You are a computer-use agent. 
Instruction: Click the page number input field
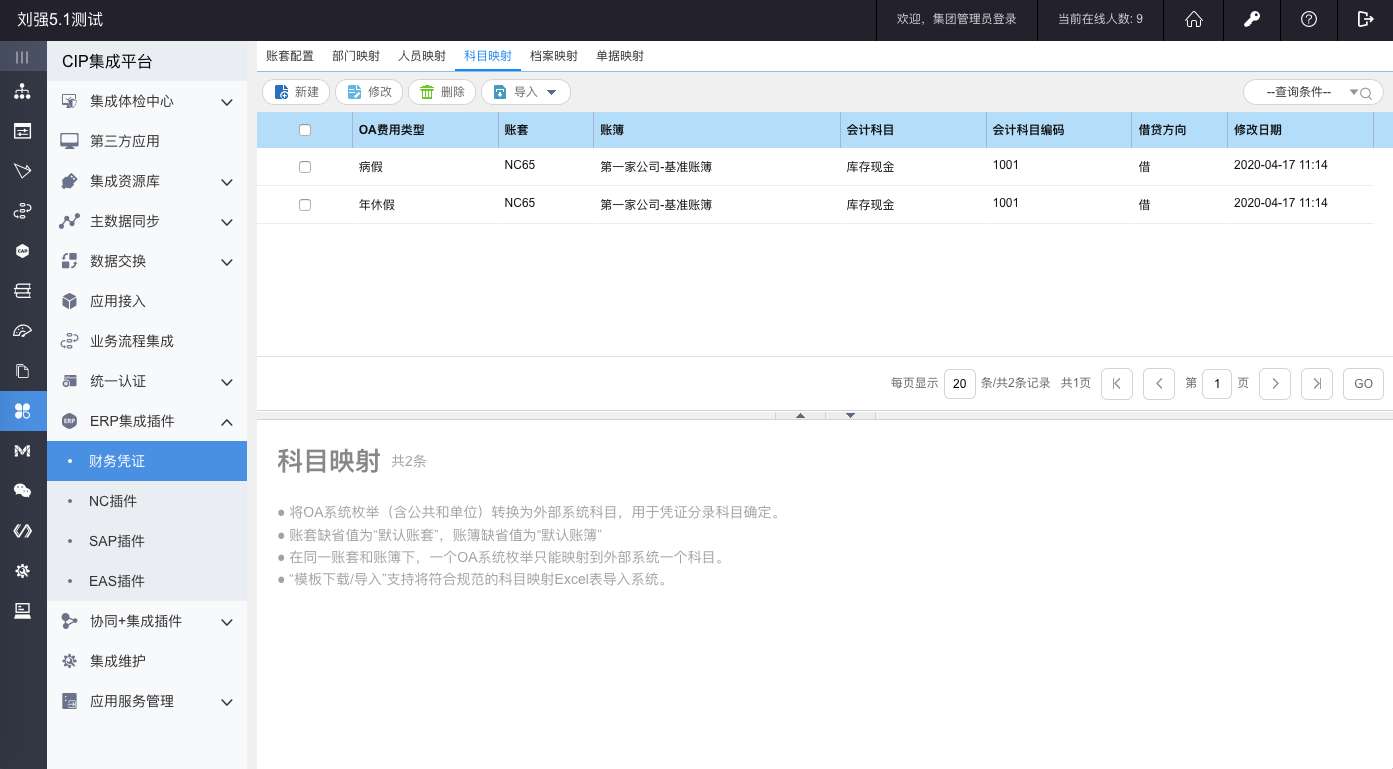[1217, 384]
